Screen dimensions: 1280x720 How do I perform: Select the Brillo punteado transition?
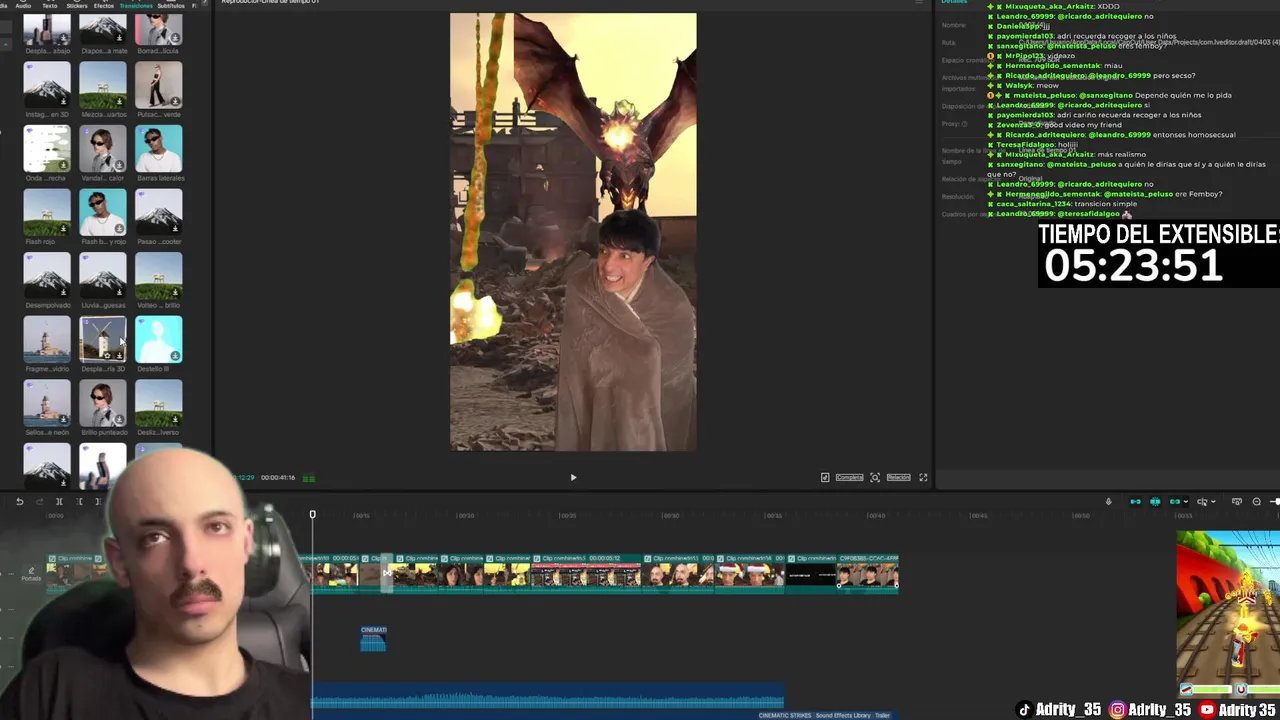click(x=103, y=403)
